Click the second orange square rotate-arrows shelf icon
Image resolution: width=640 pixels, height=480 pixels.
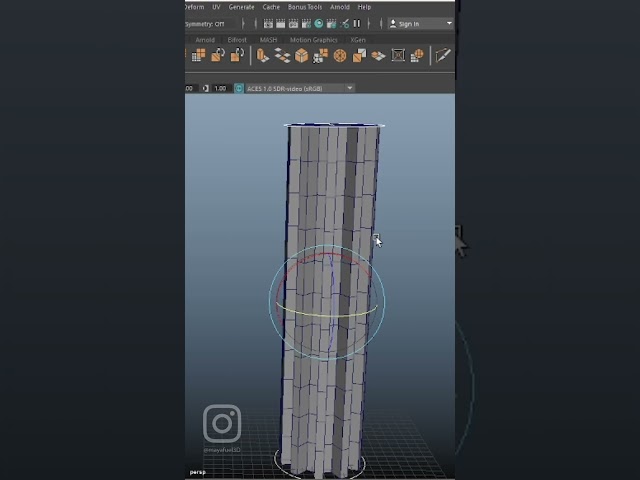point(237,55)
